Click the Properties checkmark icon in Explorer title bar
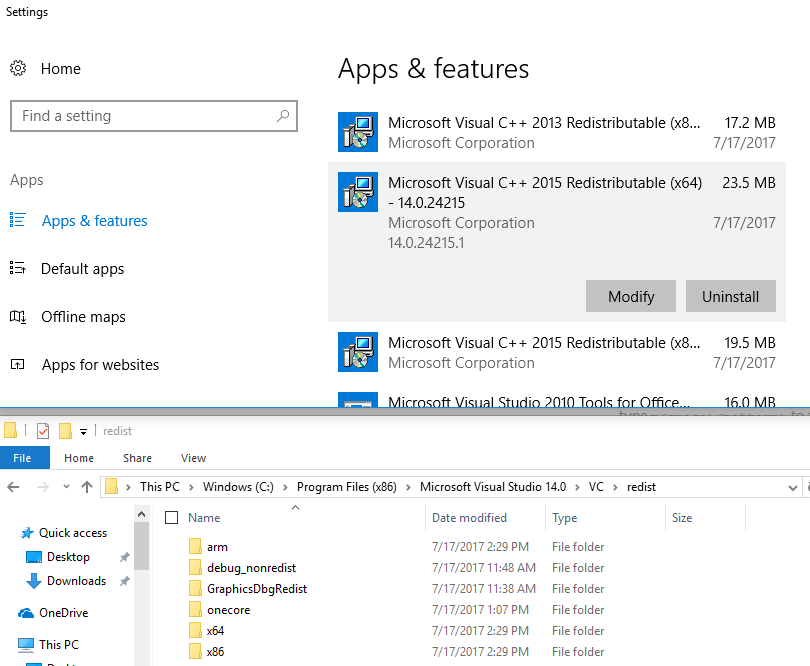This screenshot has height=666, width=810. point(43,431)
